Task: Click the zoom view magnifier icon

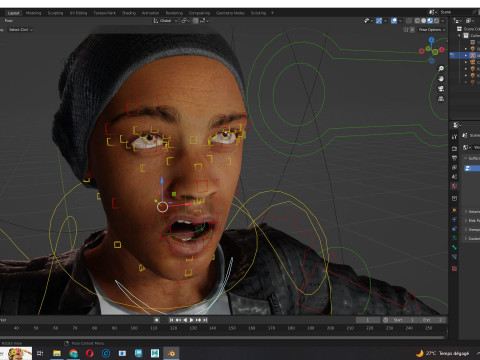Action: (x=441, y=69)
